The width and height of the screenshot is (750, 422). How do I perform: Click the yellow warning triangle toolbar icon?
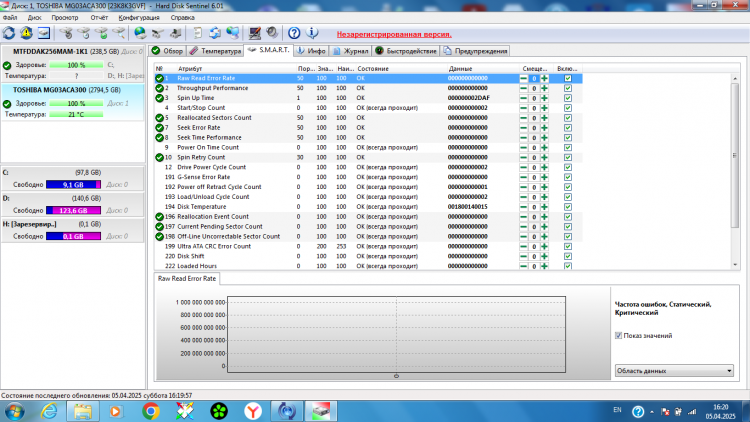(26, 33)
